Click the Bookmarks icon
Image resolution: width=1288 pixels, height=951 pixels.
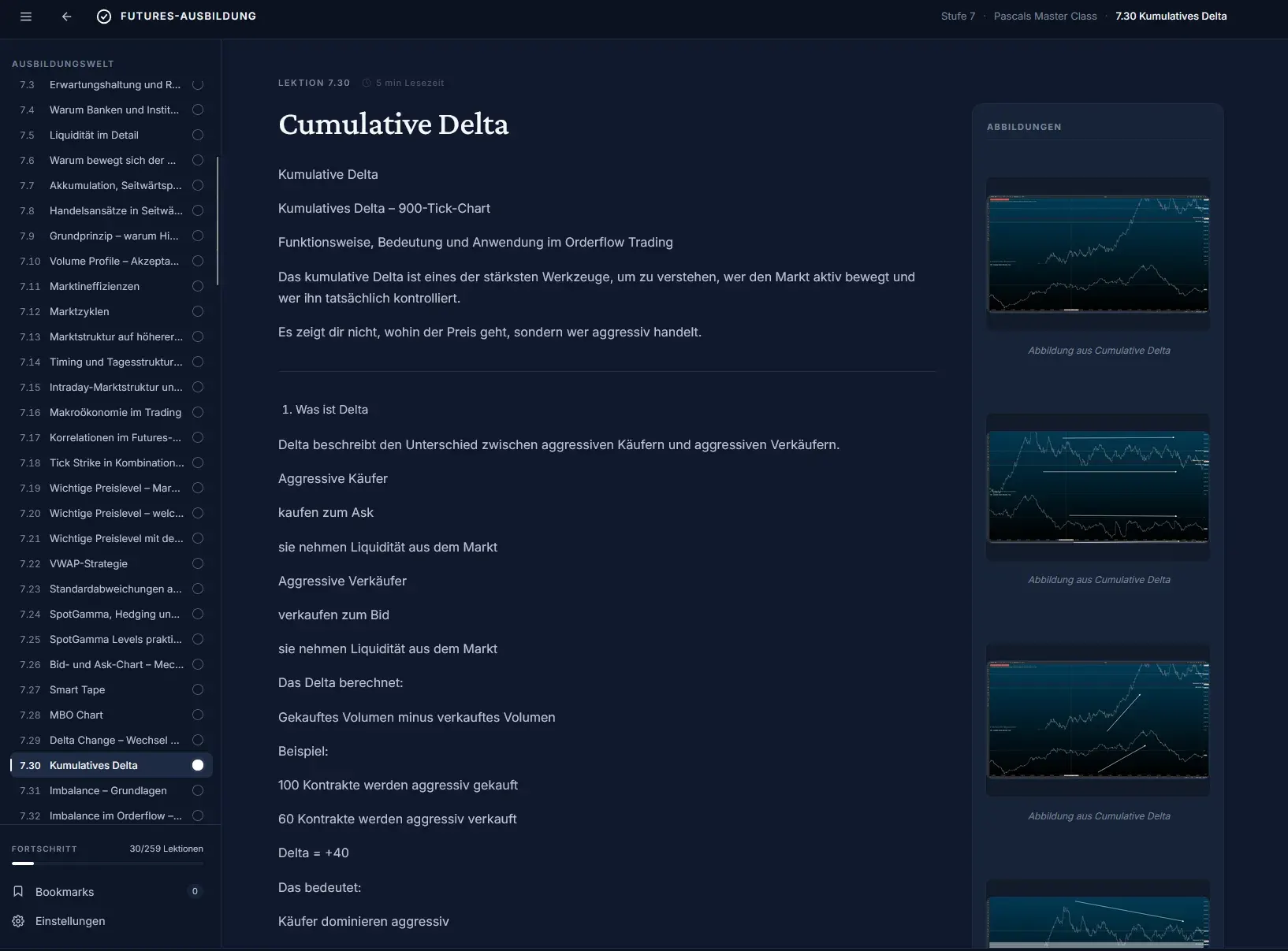[x=18, y=891]
